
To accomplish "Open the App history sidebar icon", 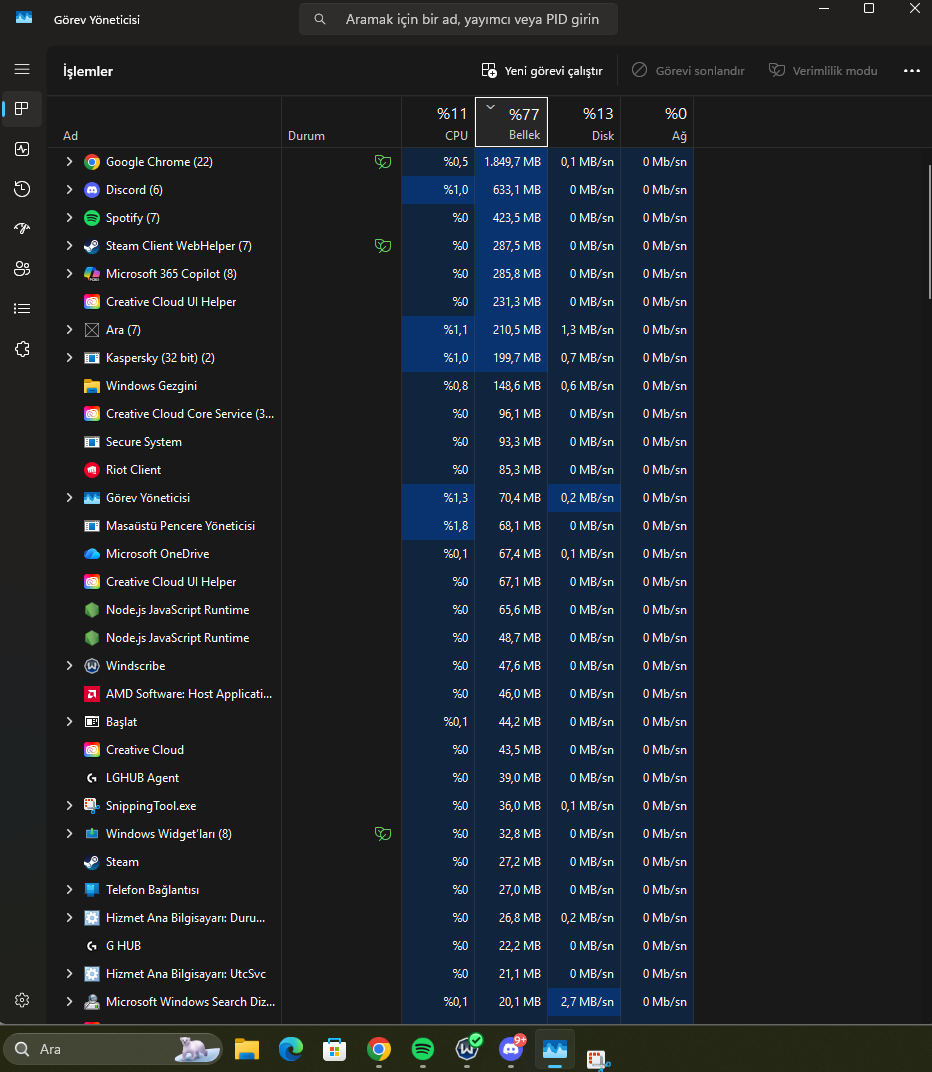I will (x=22, y=189).
